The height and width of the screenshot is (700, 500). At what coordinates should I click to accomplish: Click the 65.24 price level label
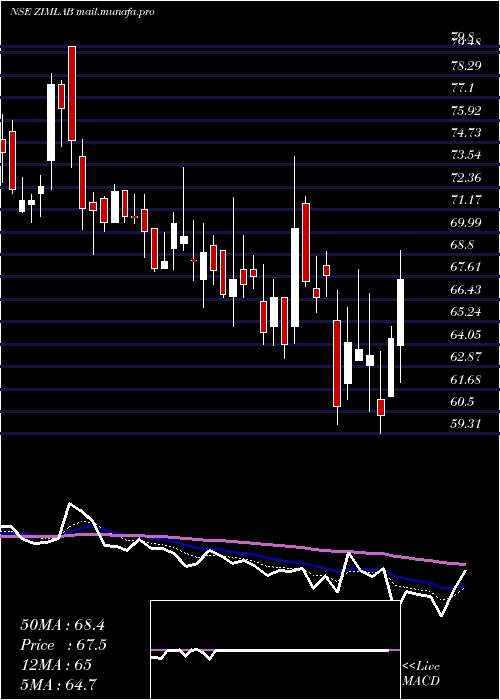[x=466, y=312]
